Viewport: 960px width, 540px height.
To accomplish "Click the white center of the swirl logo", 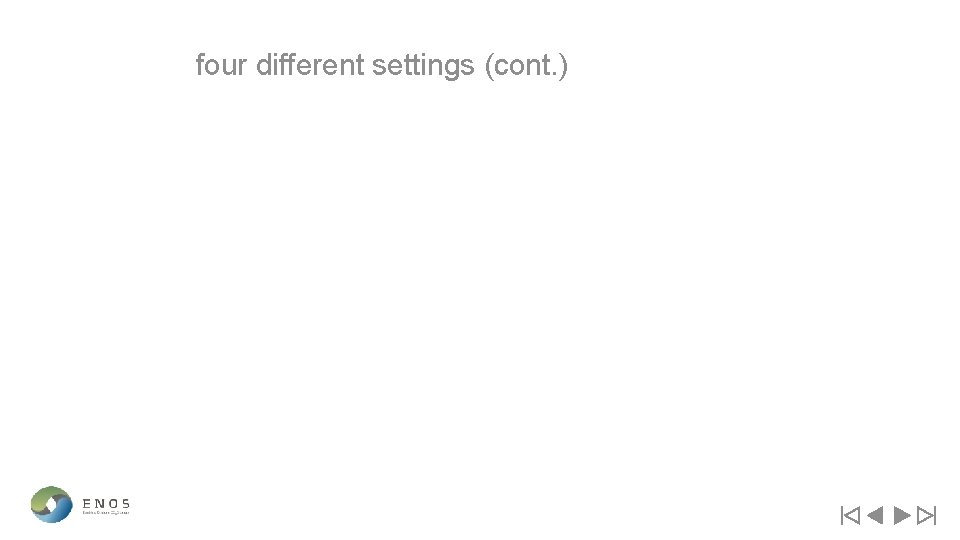I will 51,504.
